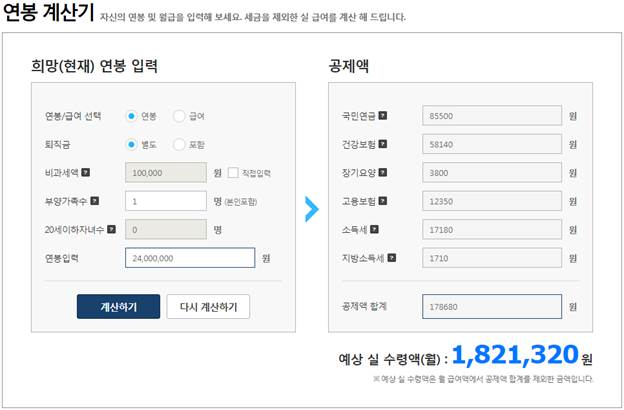Image resolution: width=624 pixels, height=410 pixels.
Task: Click the 퇴직금 label
Action: click(x=57, y=144)
